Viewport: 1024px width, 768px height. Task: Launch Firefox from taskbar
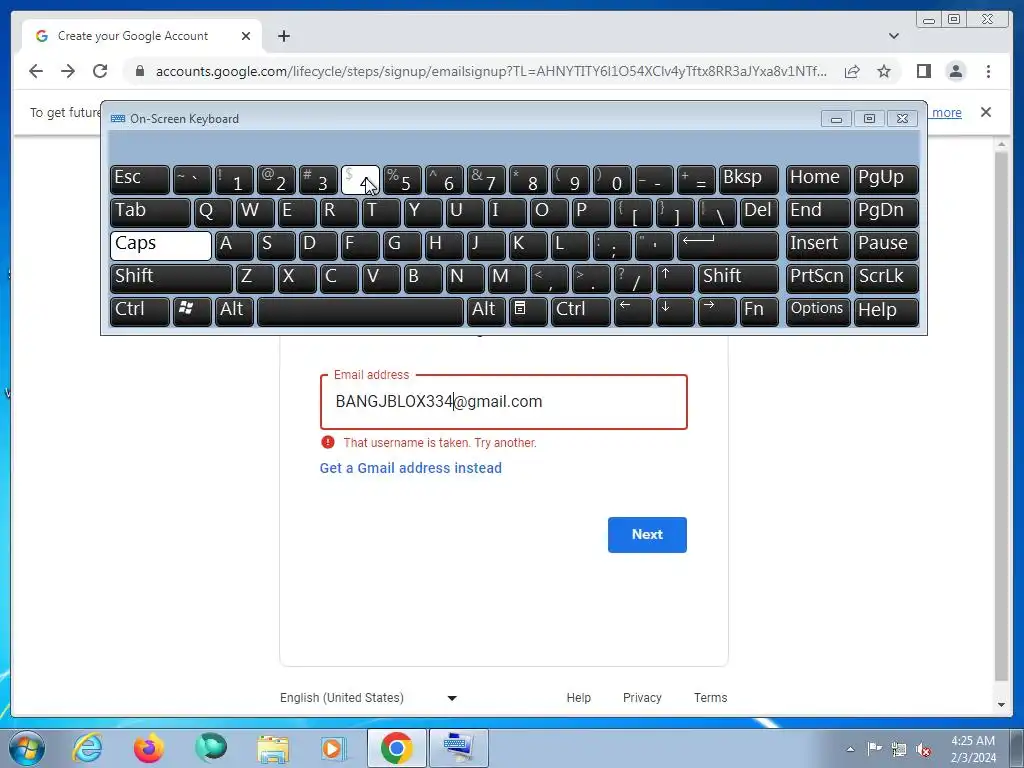[x=149, y=748]
